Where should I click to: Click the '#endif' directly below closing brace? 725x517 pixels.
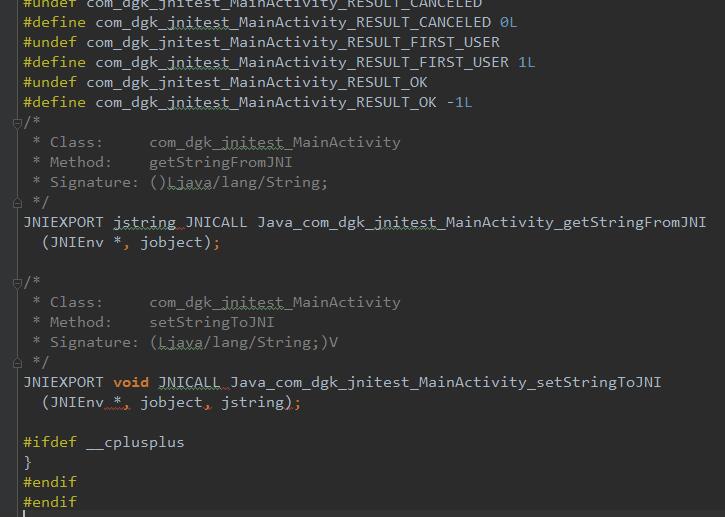[50, 482]
